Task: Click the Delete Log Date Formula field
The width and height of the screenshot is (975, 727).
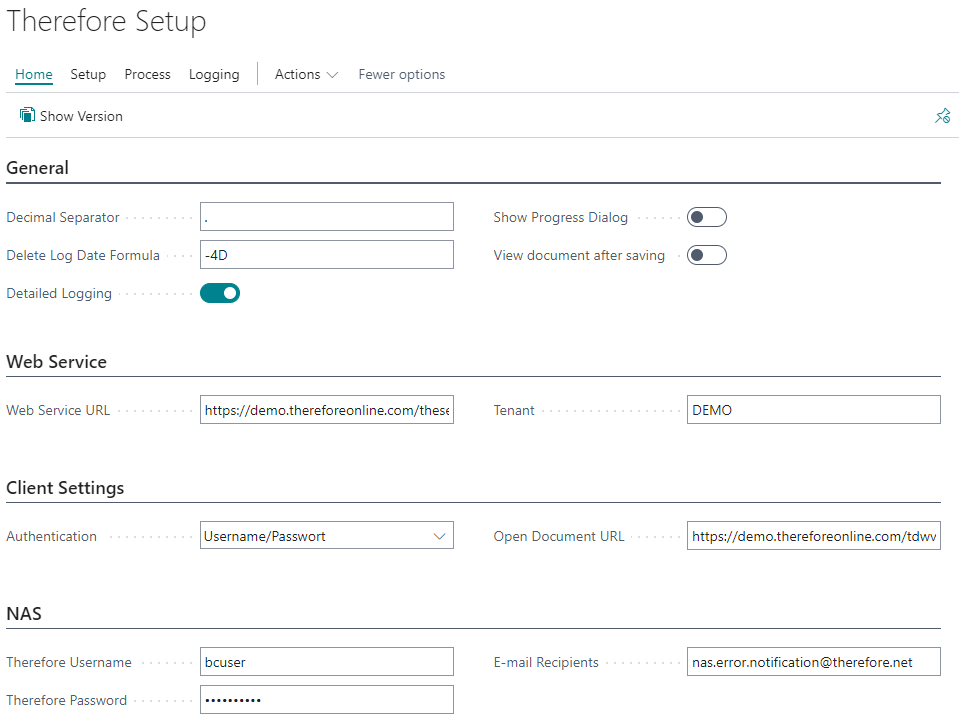Action: tap(326, 254)
